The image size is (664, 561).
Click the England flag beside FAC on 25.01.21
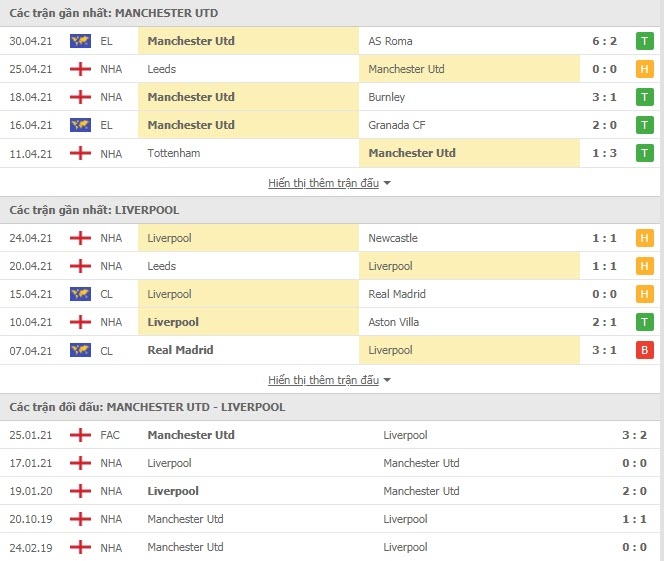[x=80, y=435]
